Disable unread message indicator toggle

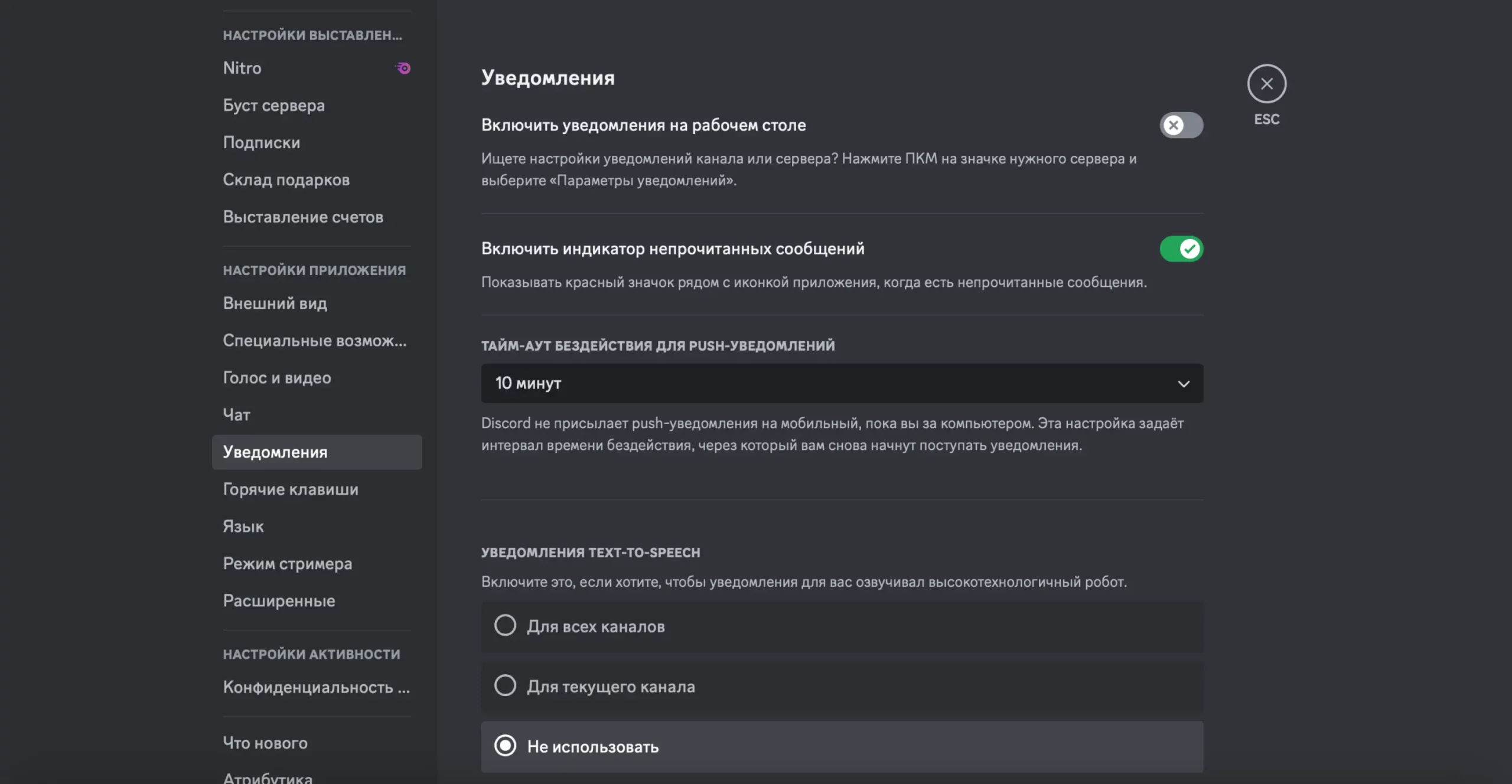(1181, 249)
